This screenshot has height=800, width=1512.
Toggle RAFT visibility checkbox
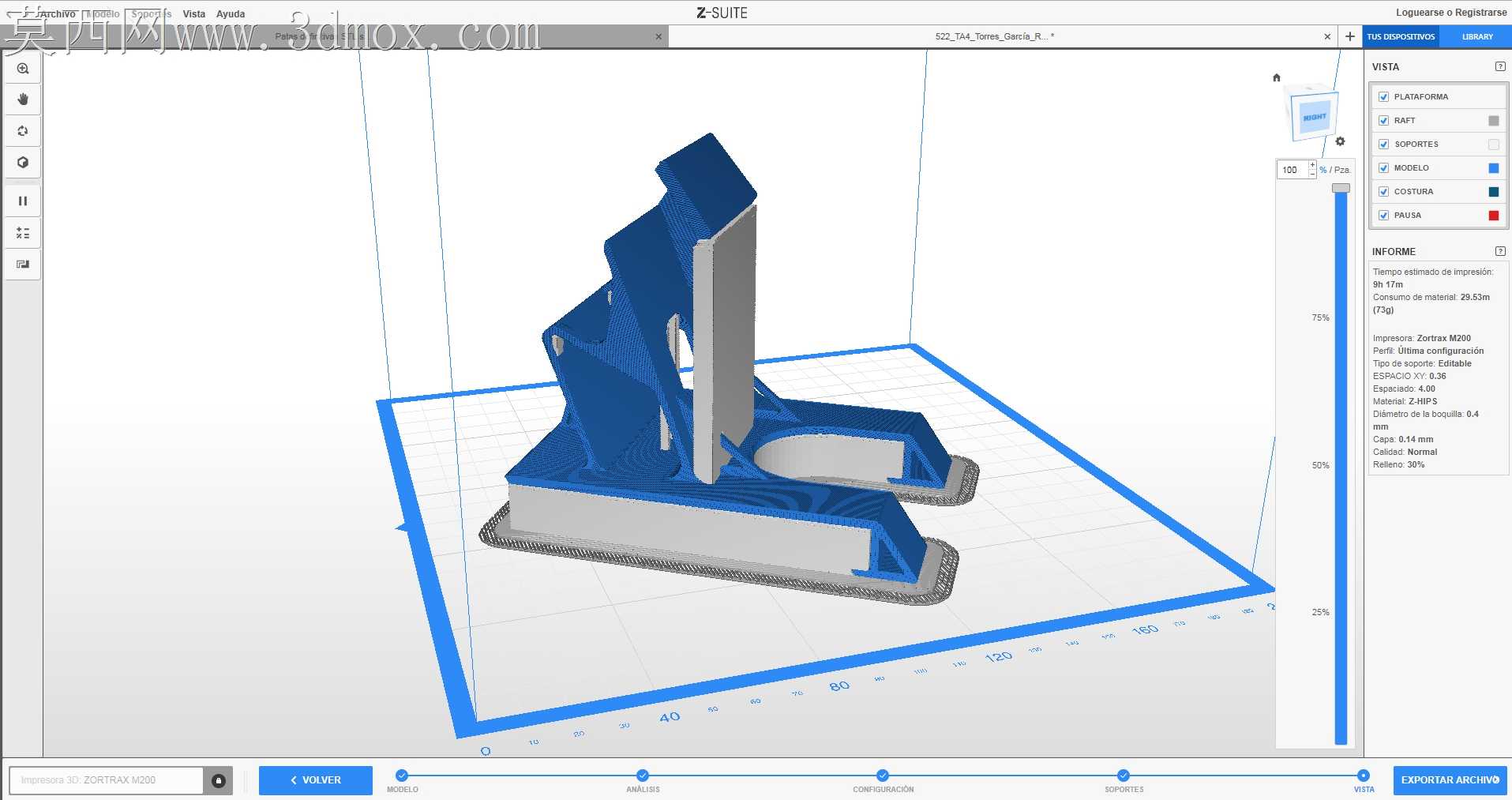[x=1383, y=121]
